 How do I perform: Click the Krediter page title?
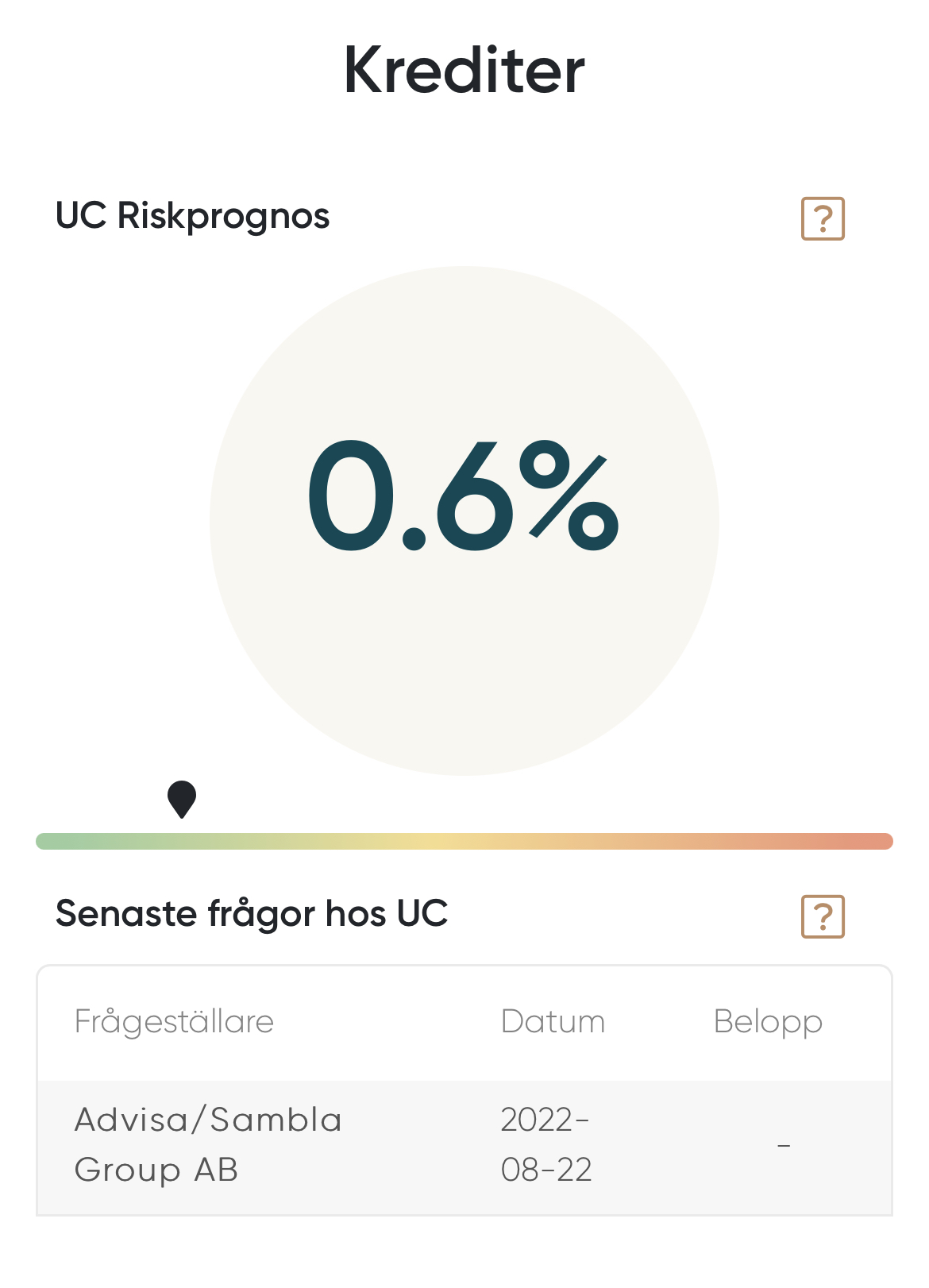[x=464, y=70]
